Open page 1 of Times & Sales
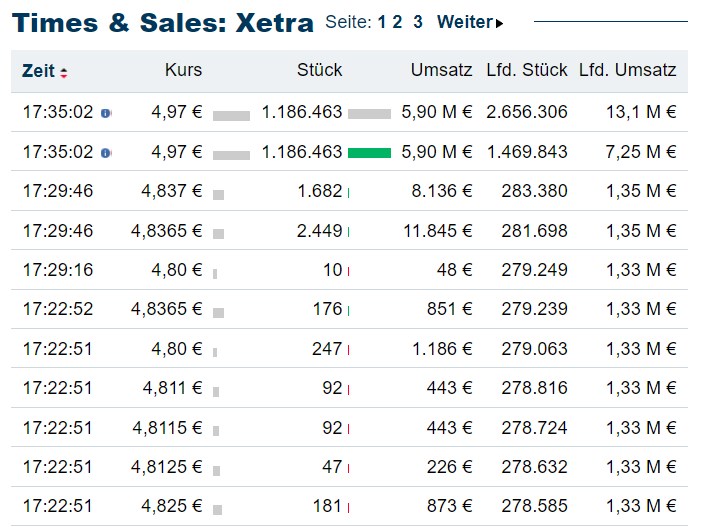Viewport: 706px width, 527px height. (x=382, y=22)
